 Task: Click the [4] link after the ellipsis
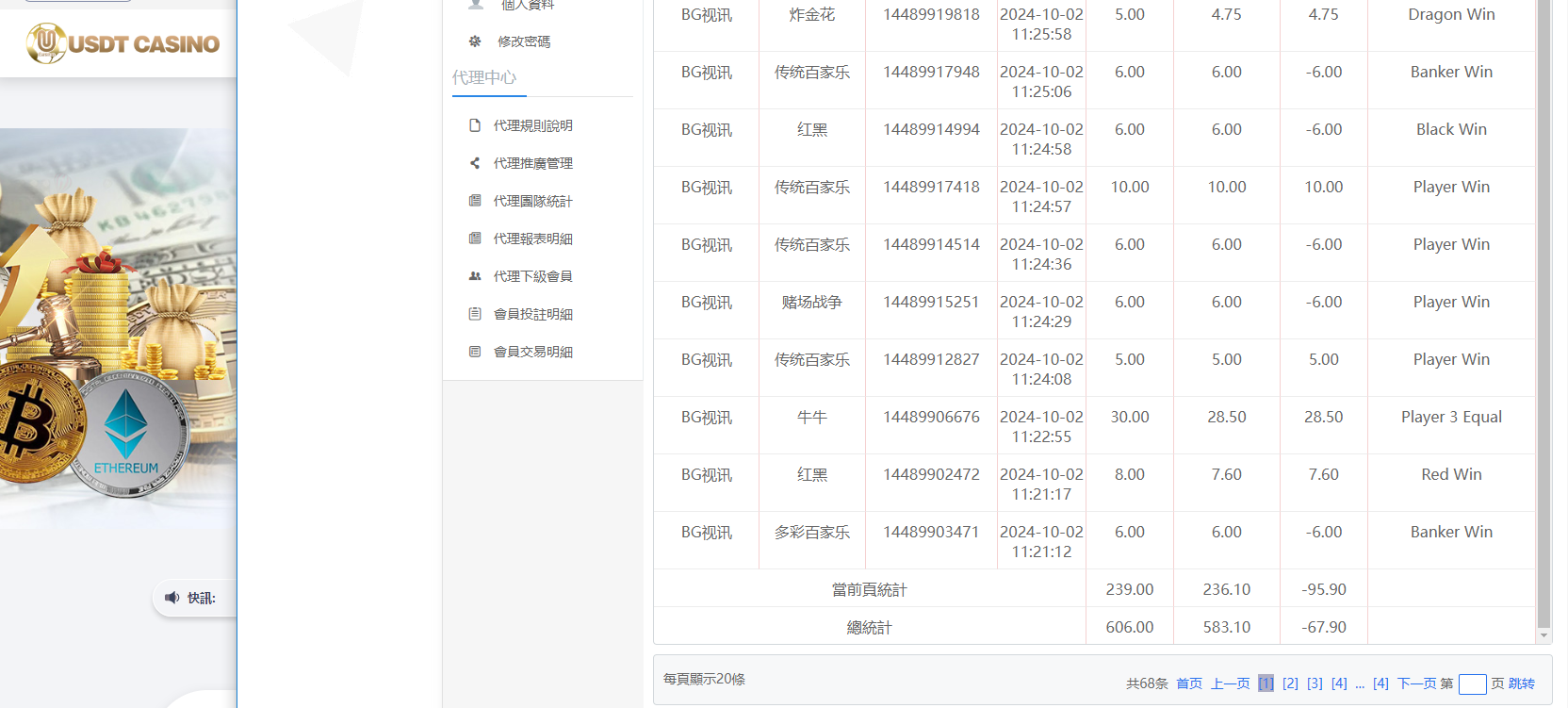coord(1380,683)
